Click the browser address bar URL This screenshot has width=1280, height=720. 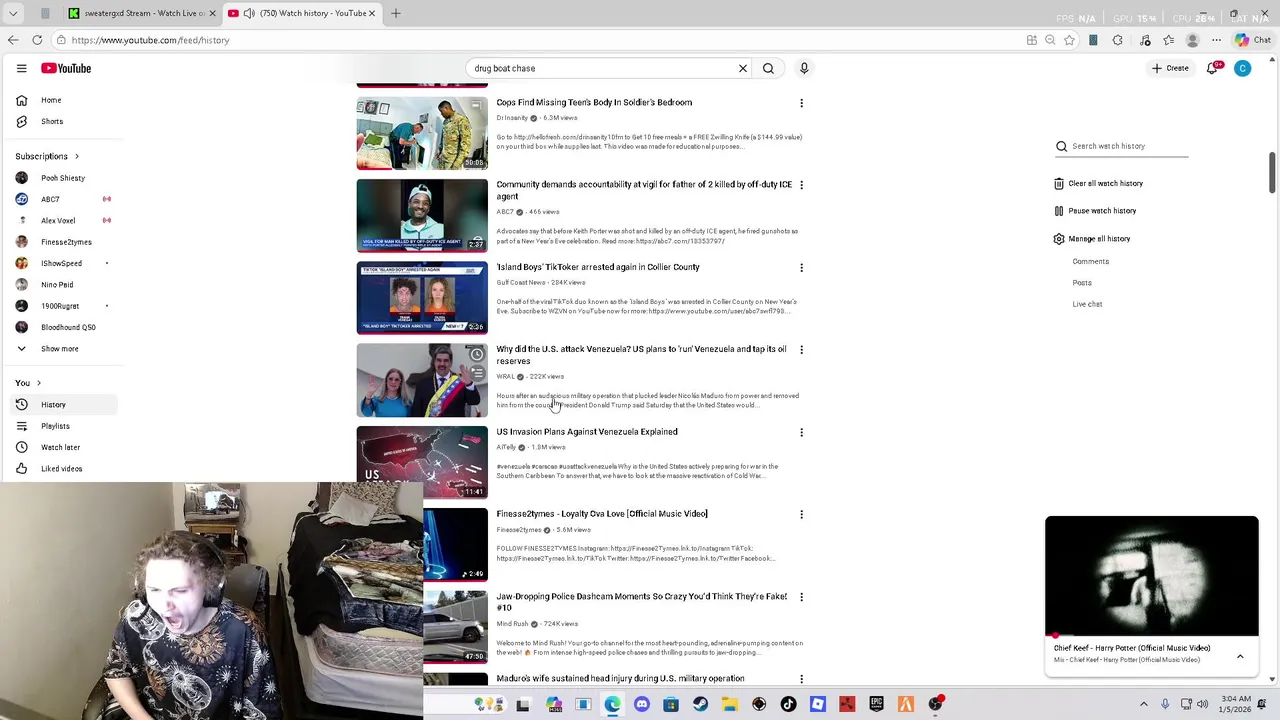point(150,40)
